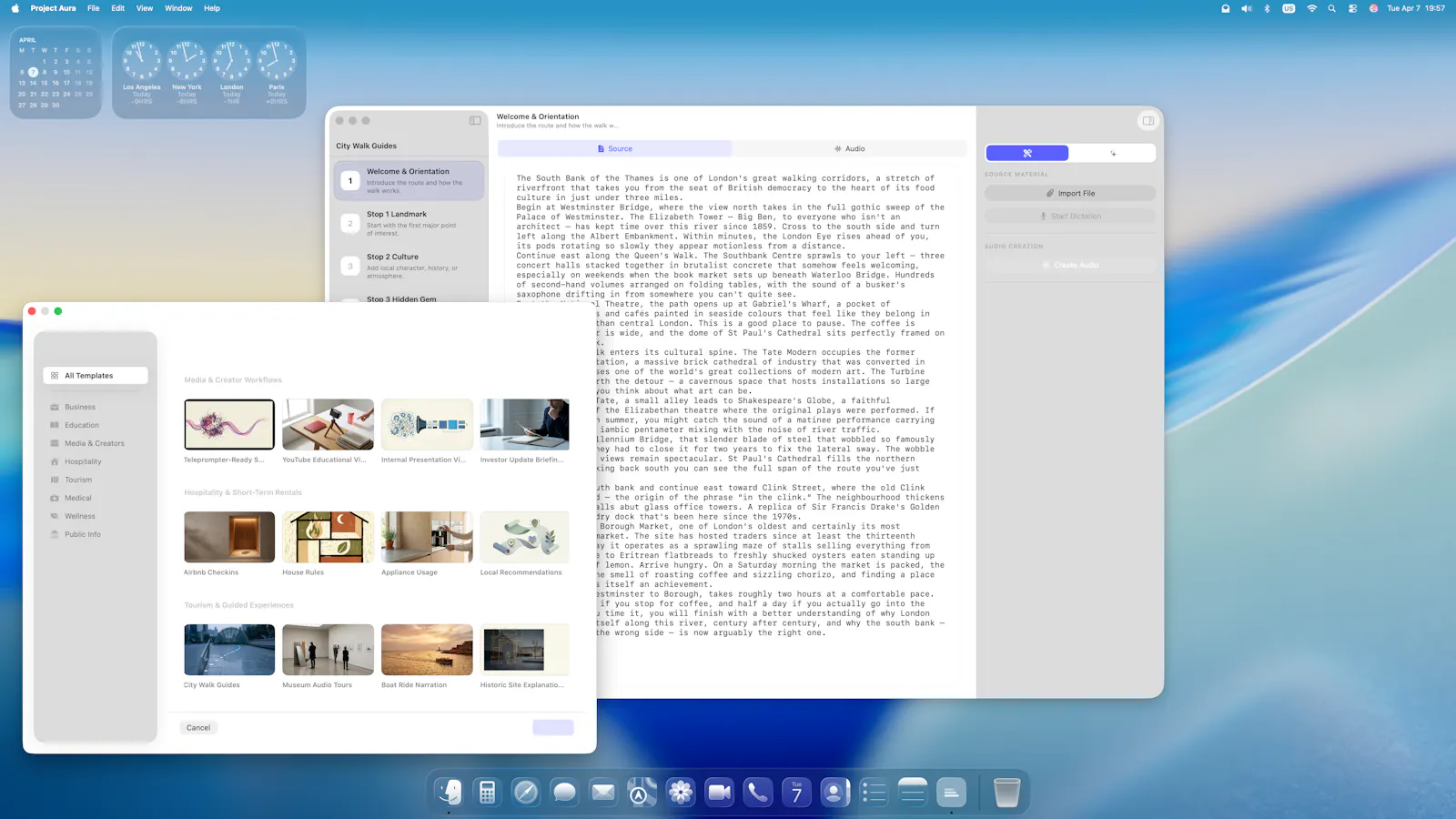Viewport: 1456px width, 819px height.
Task: Open Trash in the Dock
Action: click(x=1006, y=792)
